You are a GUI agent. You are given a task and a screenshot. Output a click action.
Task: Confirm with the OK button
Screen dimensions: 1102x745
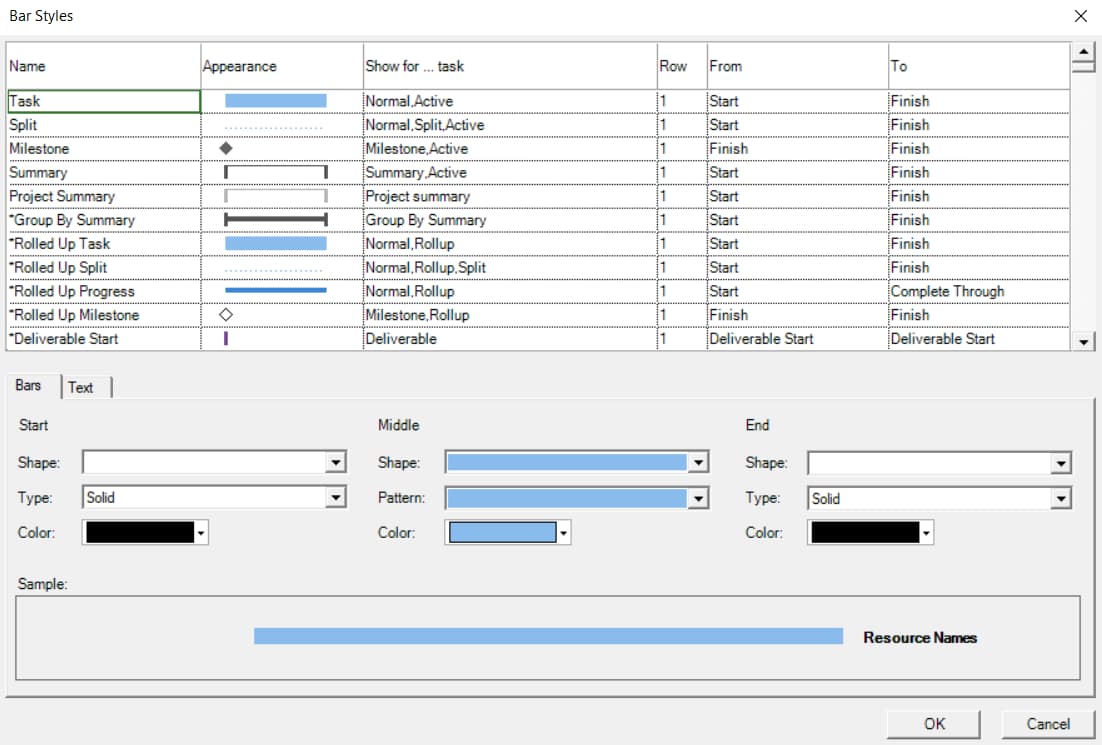(934, 724)
